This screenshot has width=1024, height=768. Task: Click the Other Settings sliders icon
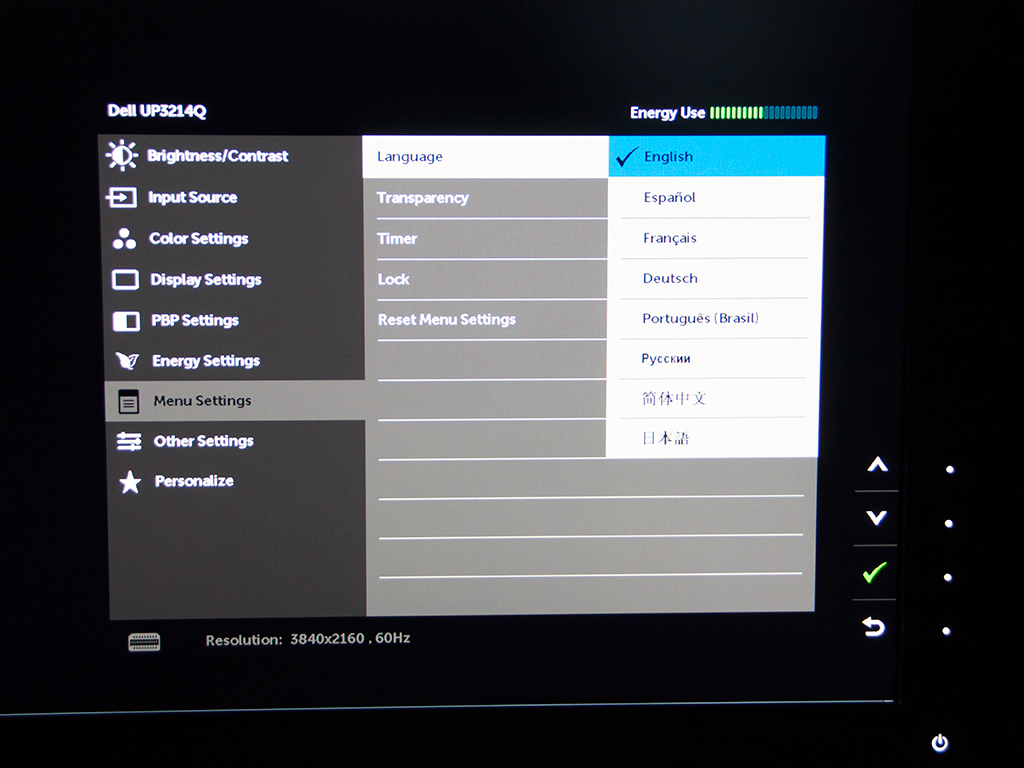click(129, 442)
